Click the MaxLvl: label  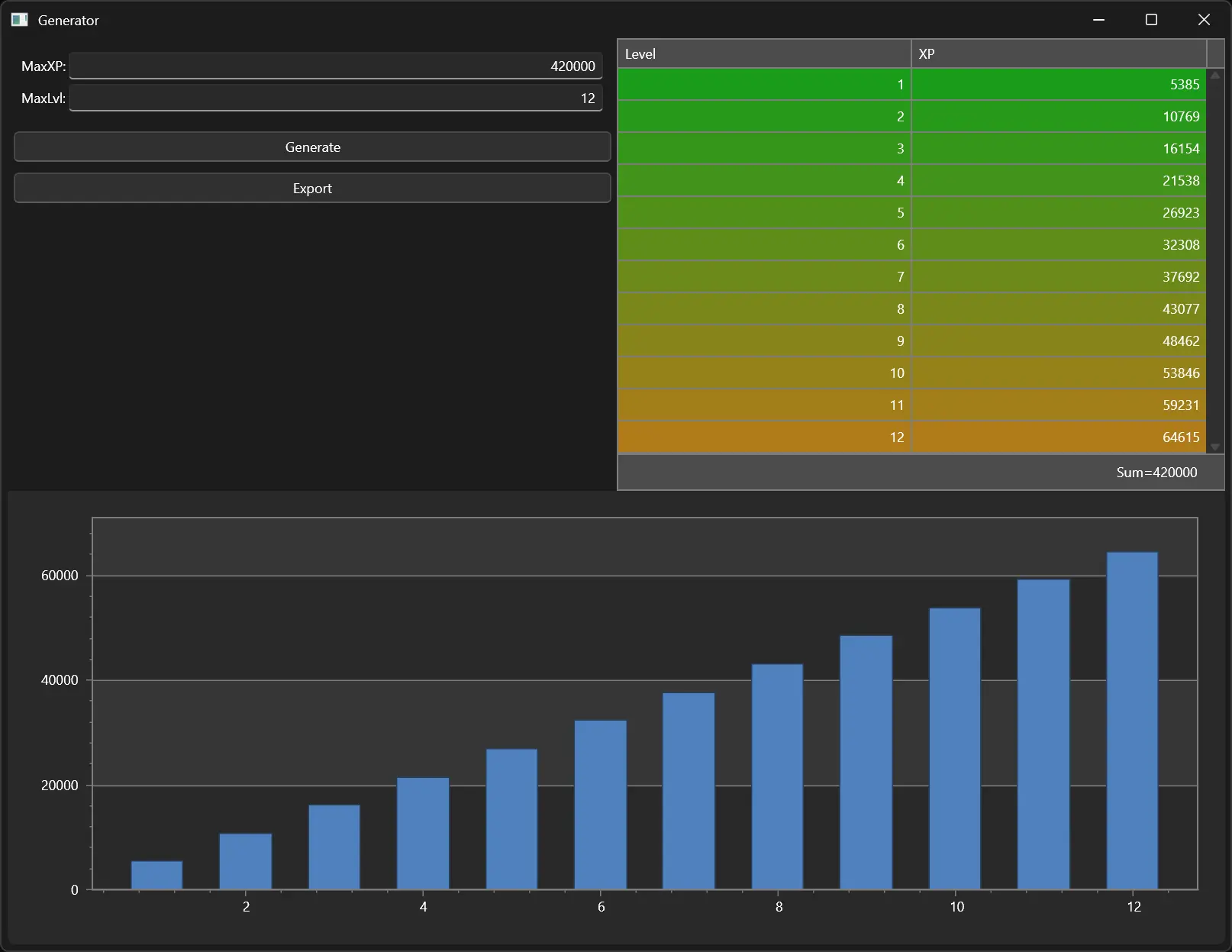click(x=44, y=98)
